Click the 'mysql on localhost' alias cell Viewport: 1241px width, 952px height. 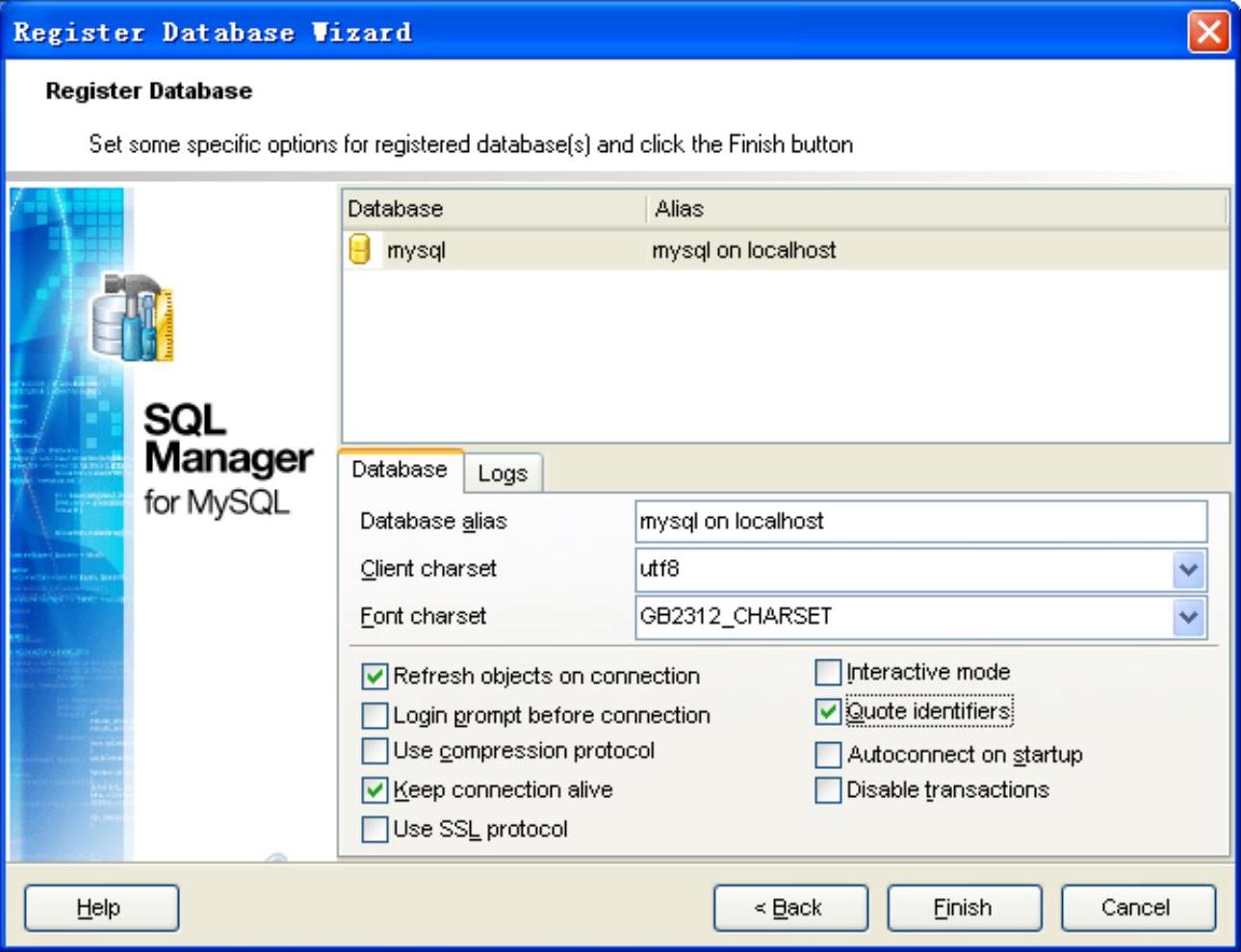(x=744, y=250)
